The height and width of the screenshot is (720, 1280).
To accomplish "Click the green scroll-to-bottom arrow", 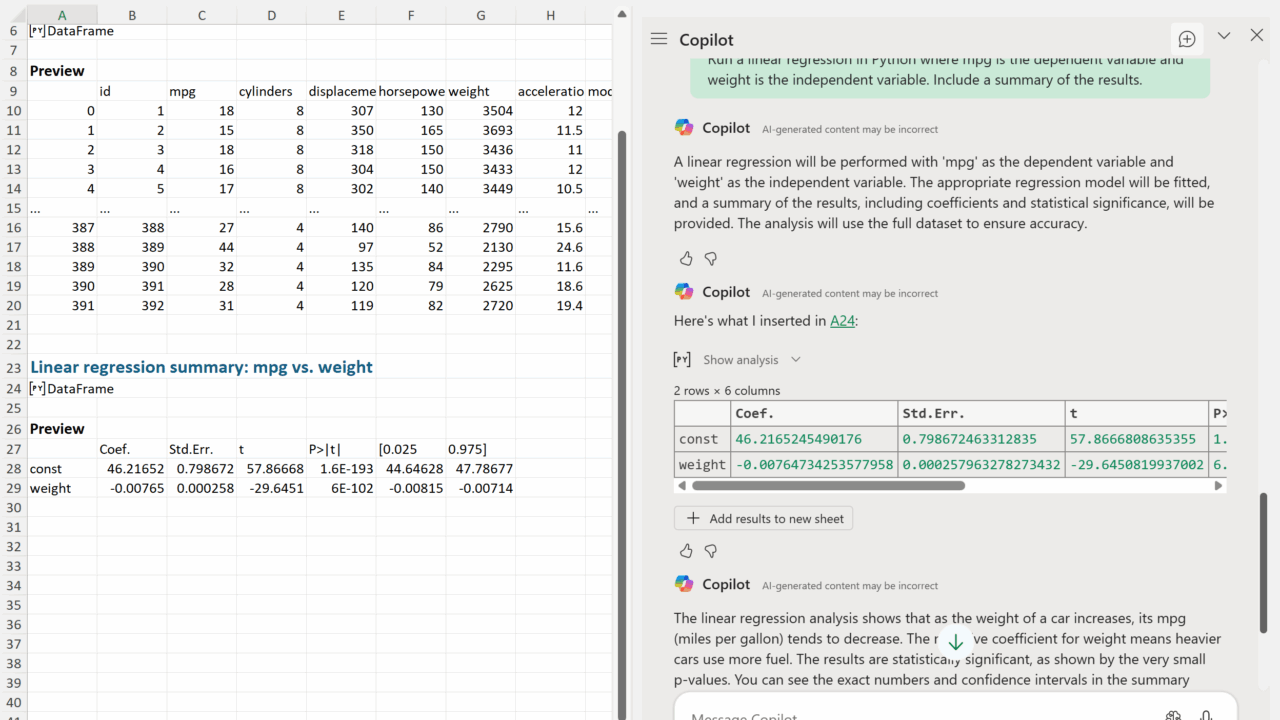I will coord(955,642).
